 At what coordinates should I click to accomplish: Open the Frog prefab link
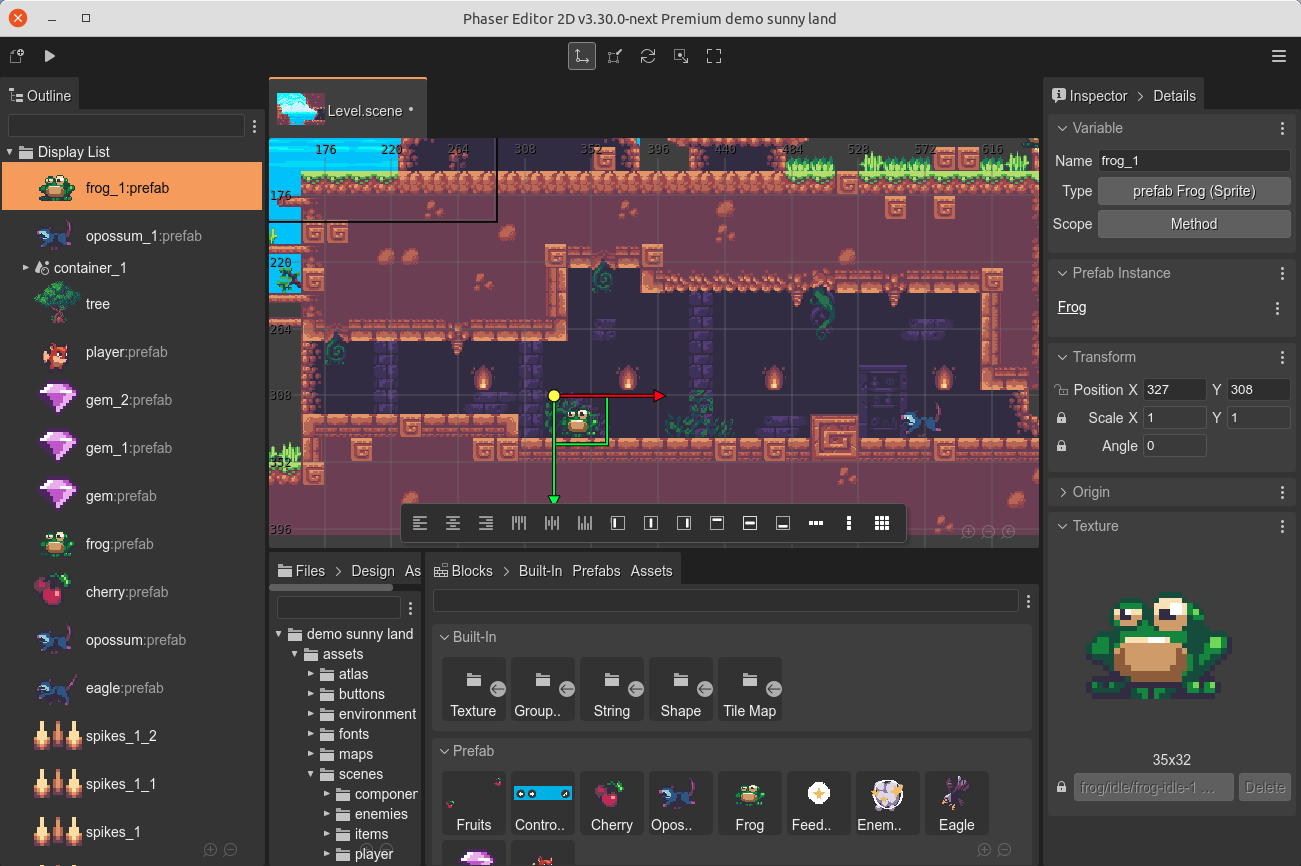1072,307
